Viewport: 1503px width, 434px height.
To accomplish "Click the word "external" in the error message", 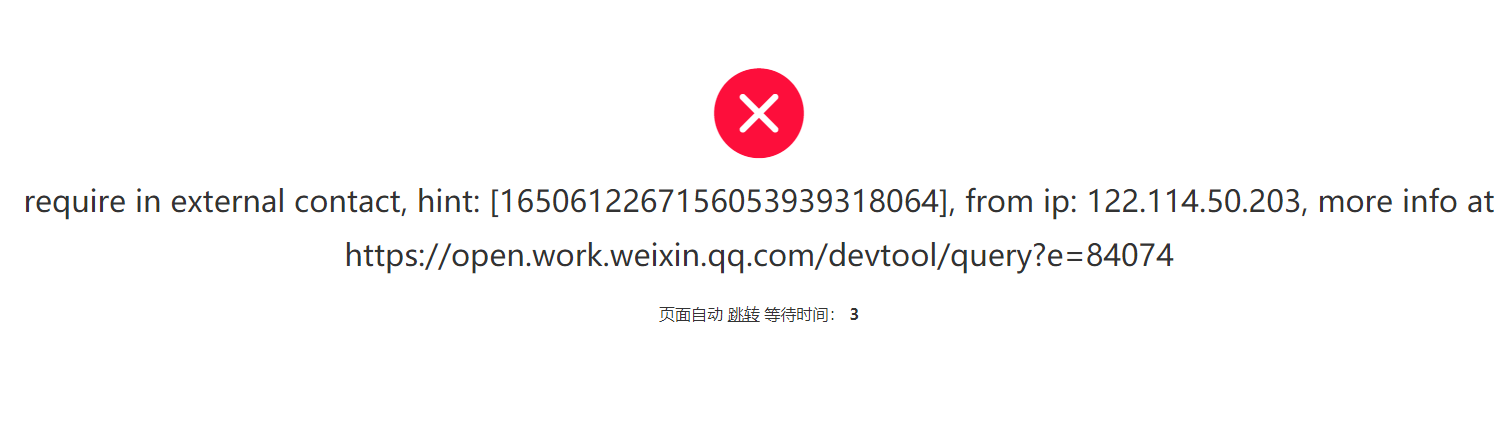I will 227,202.
